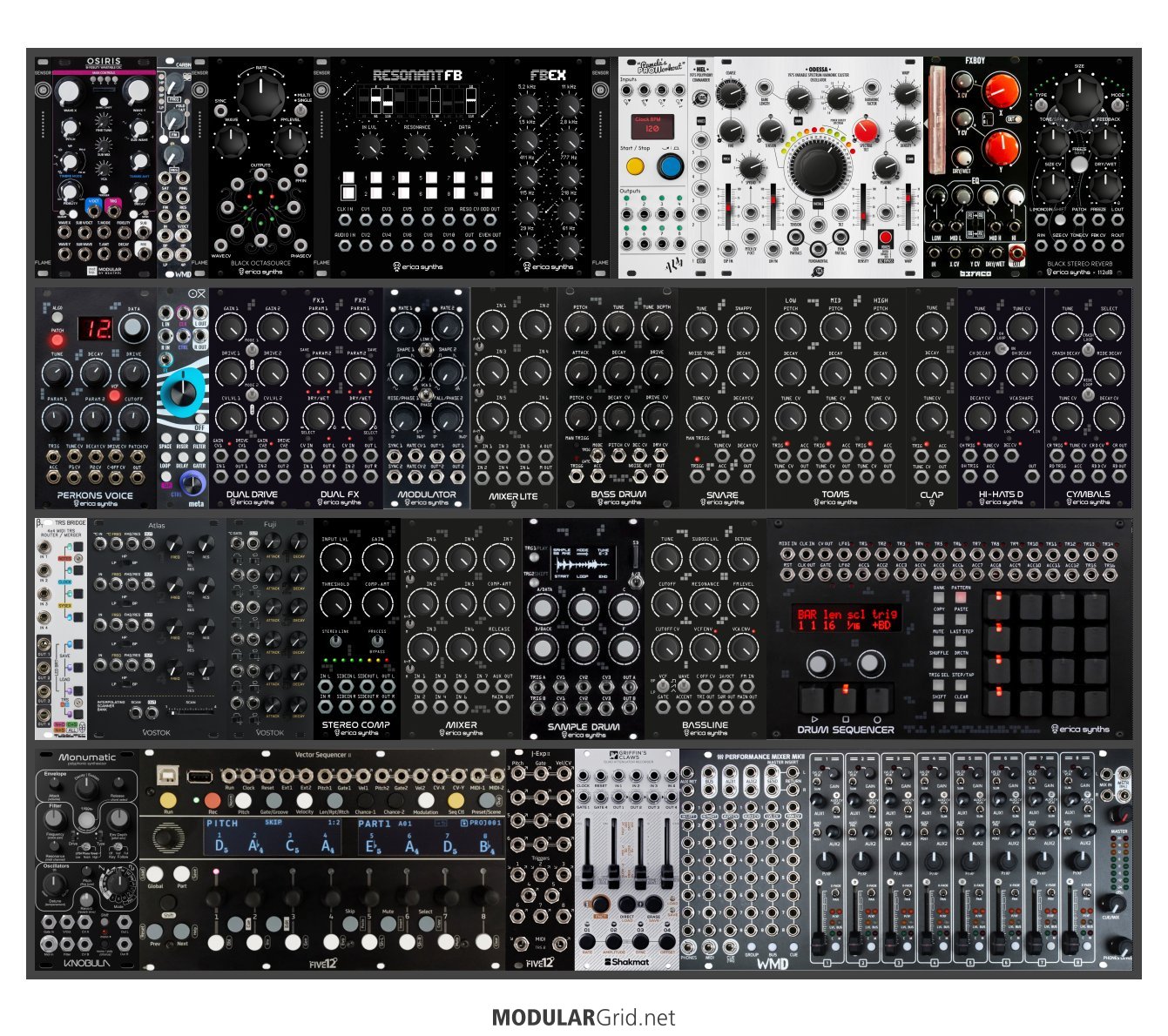Click the big blue knob on the Meta module
1168x1036 pixels.
182,394
